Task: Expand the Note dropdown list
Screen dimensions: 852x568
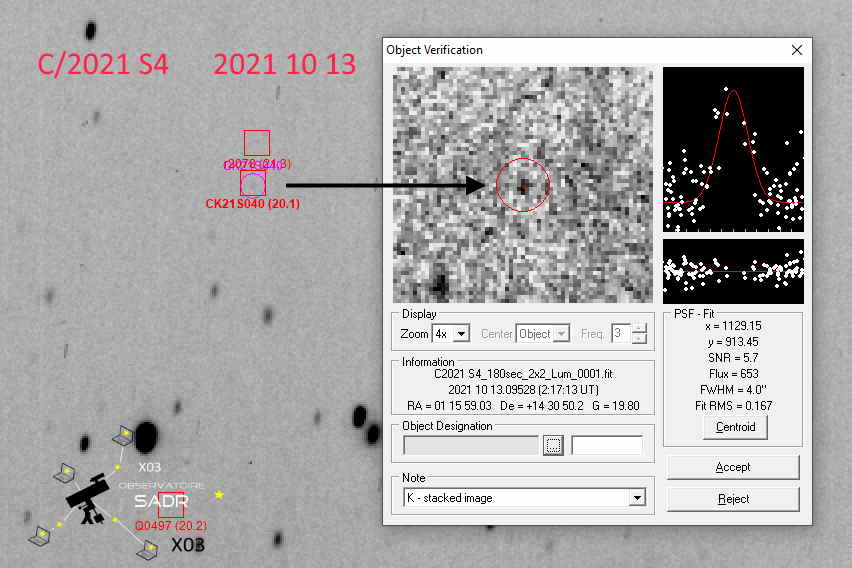Action: pos(637,497)
